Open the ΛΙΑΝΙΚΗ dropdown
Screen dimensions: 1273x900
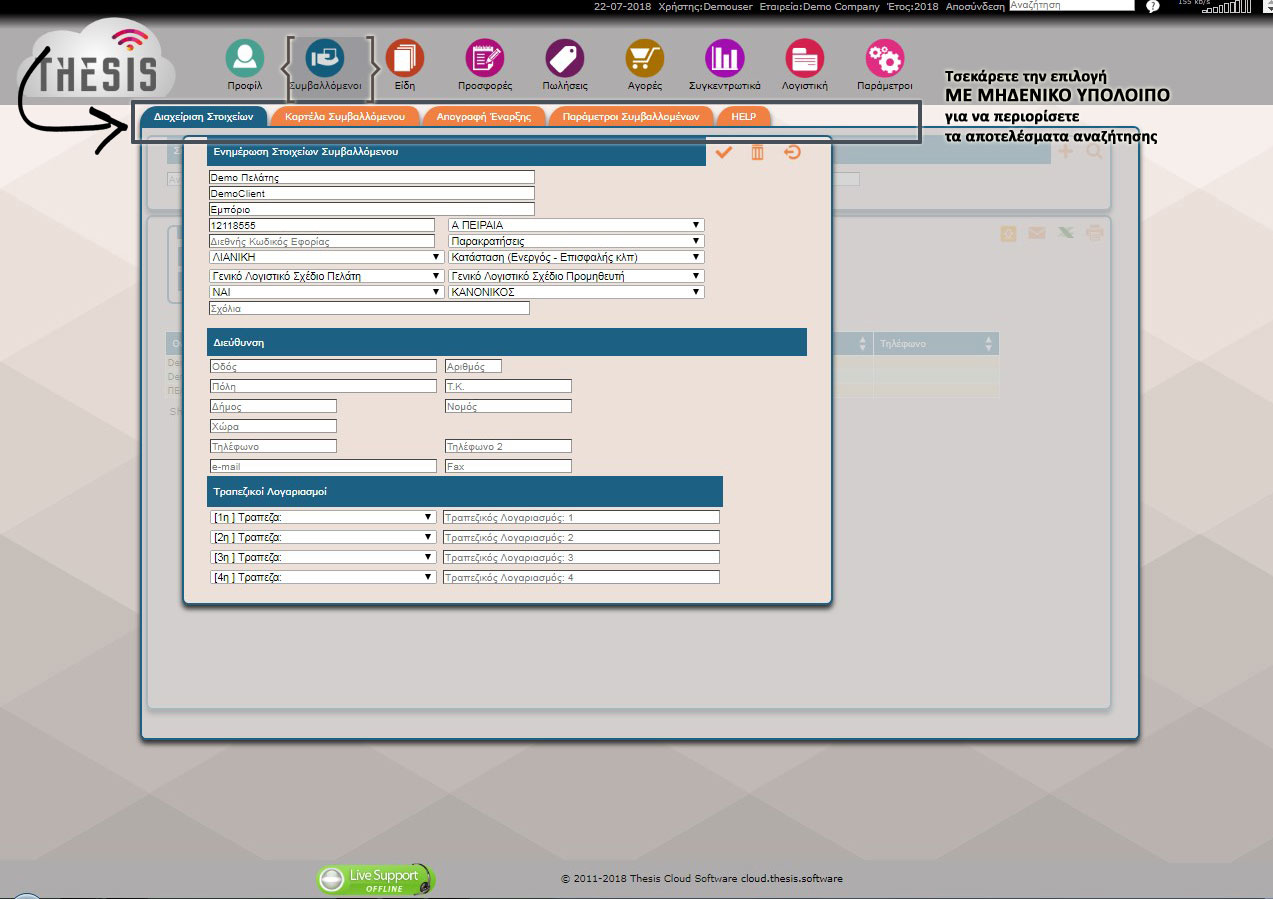click(x=326, y=257)
